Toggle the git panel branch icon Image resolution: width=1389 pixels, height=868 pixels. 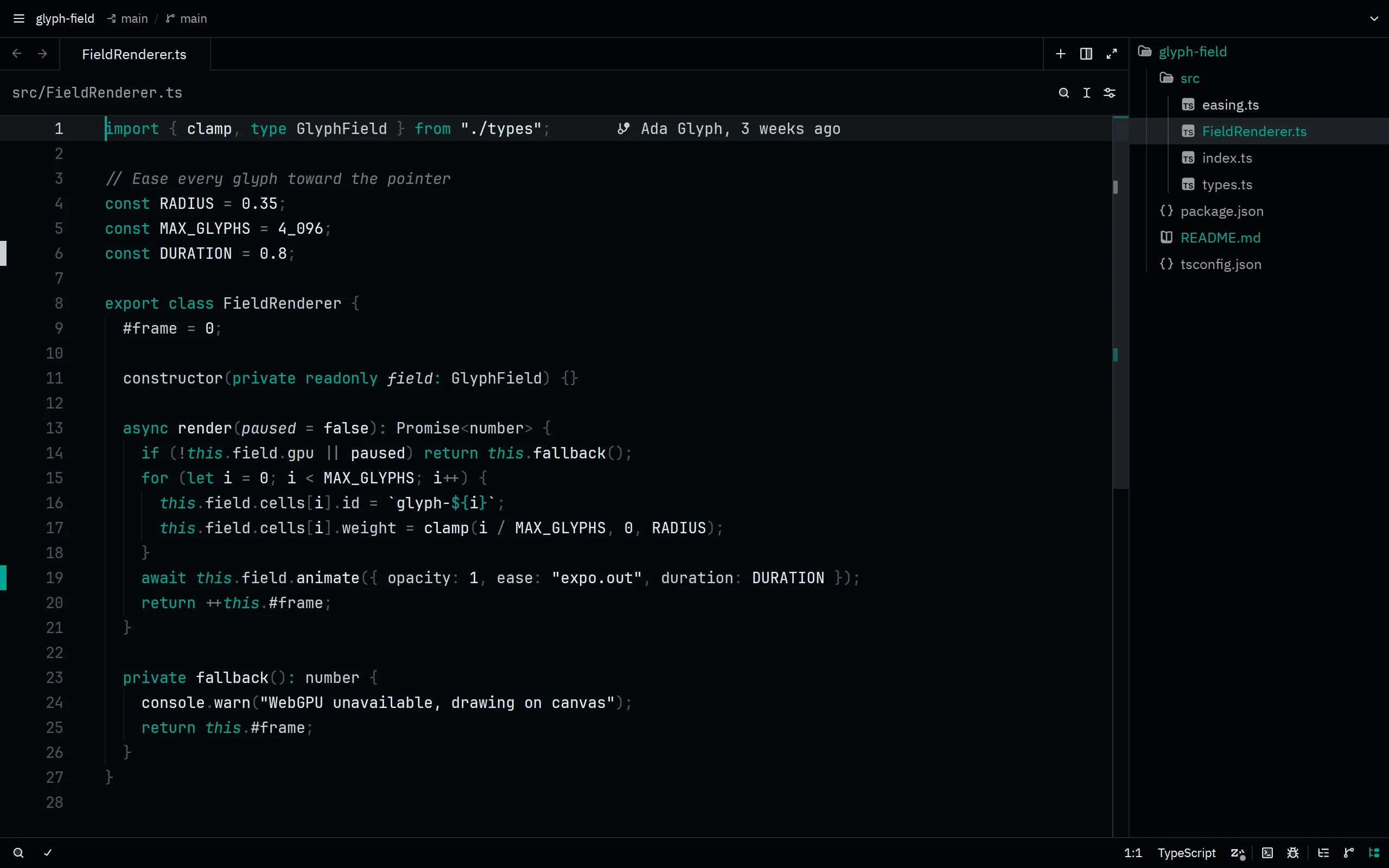point(1349,852)
